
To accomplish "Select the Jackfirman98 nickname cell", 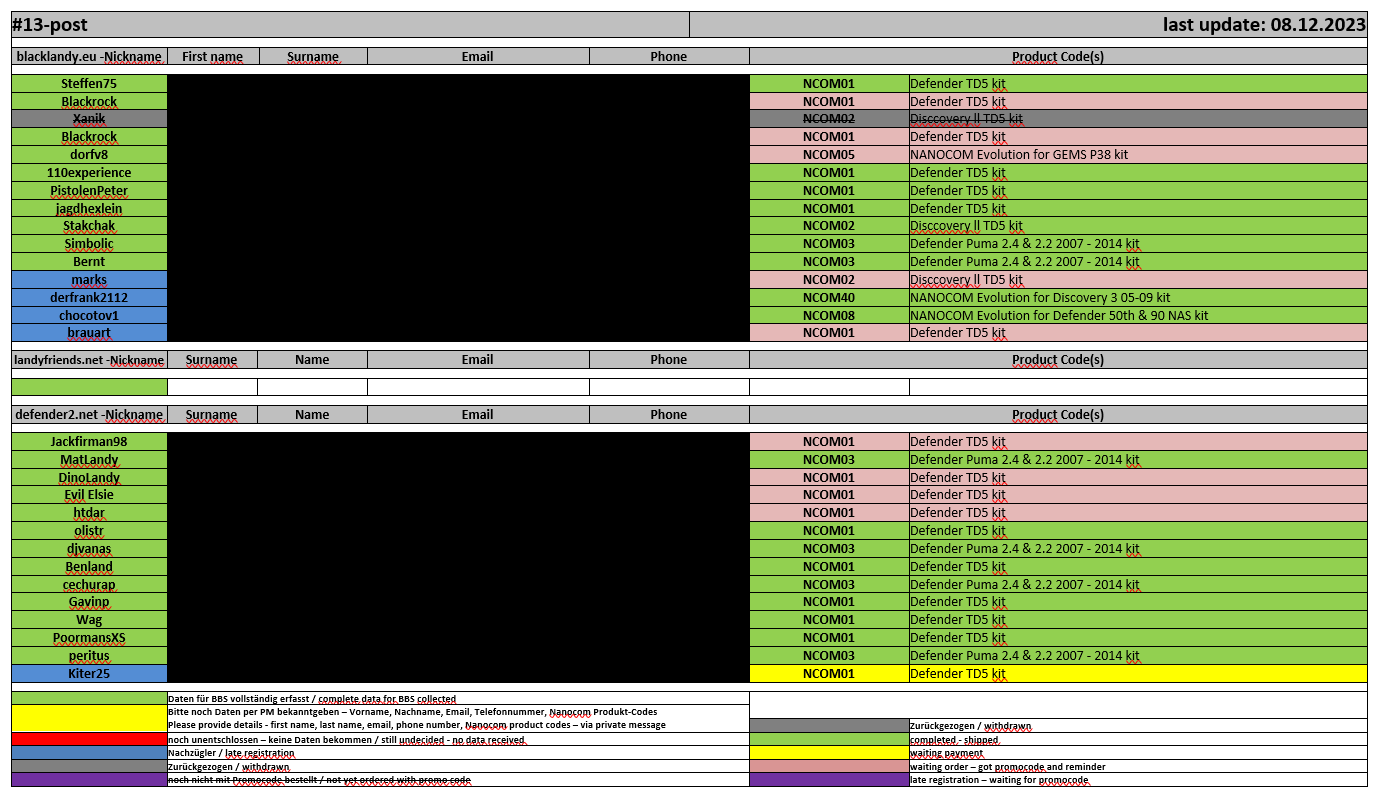I will tap(89, 442).
